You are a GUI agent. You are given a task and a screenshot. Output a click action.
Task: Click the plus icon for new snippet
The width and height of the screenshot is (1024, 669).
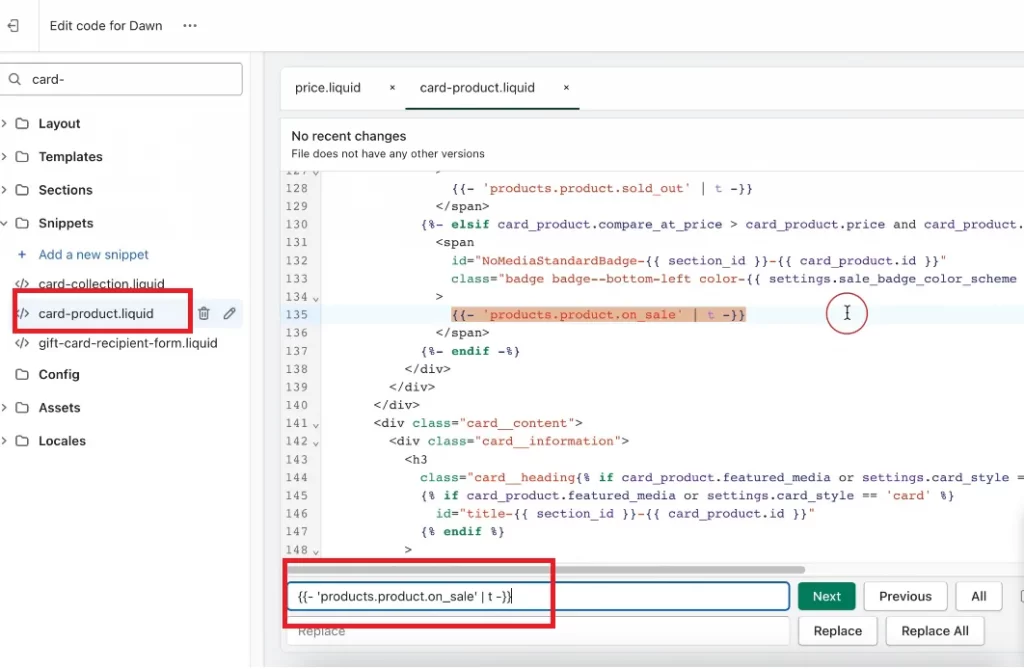coord(22,255)
